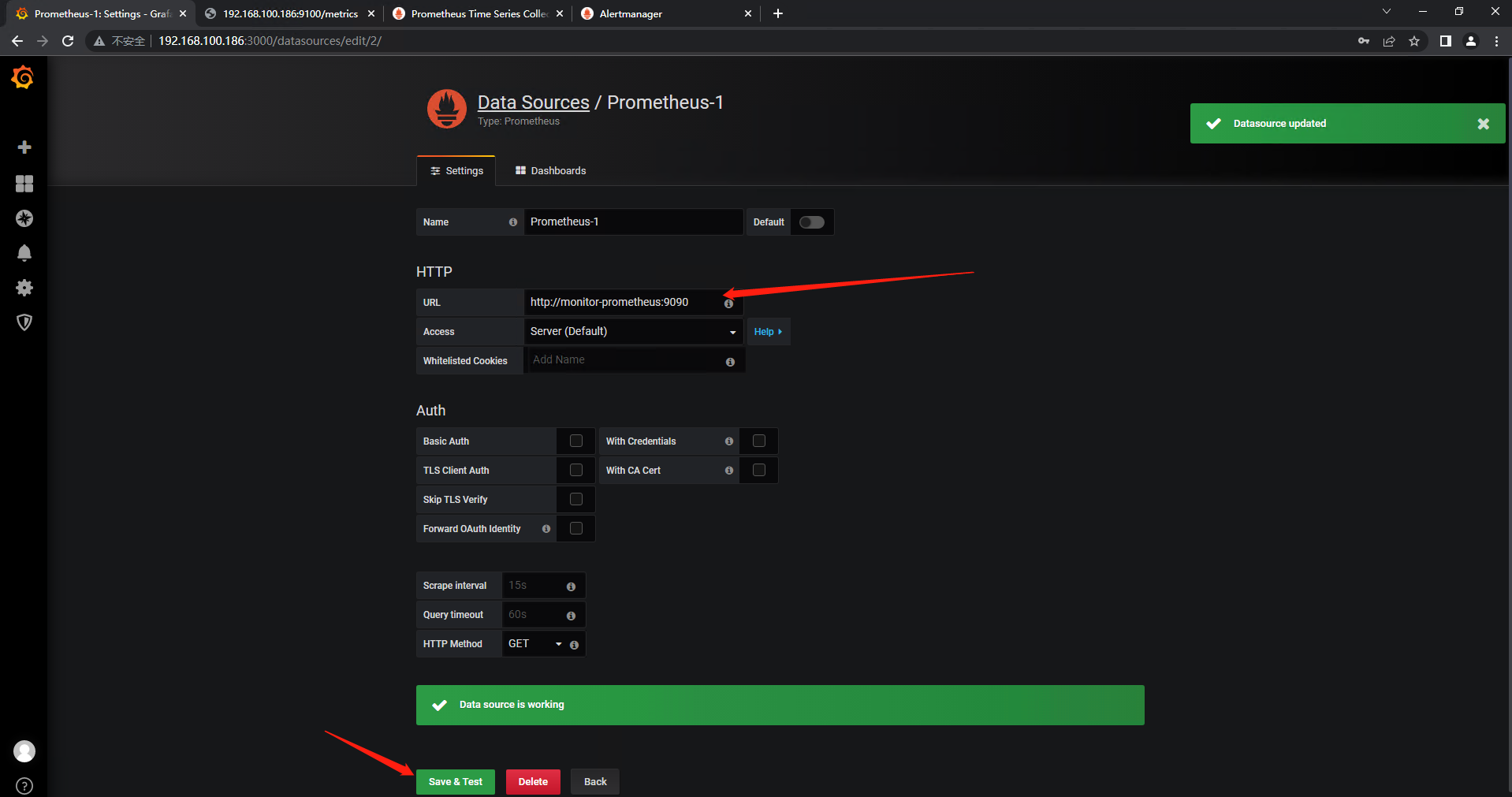Show info tooltip for Scrape interval
Screen dimensions: 1512x797
tap(571, 587)
